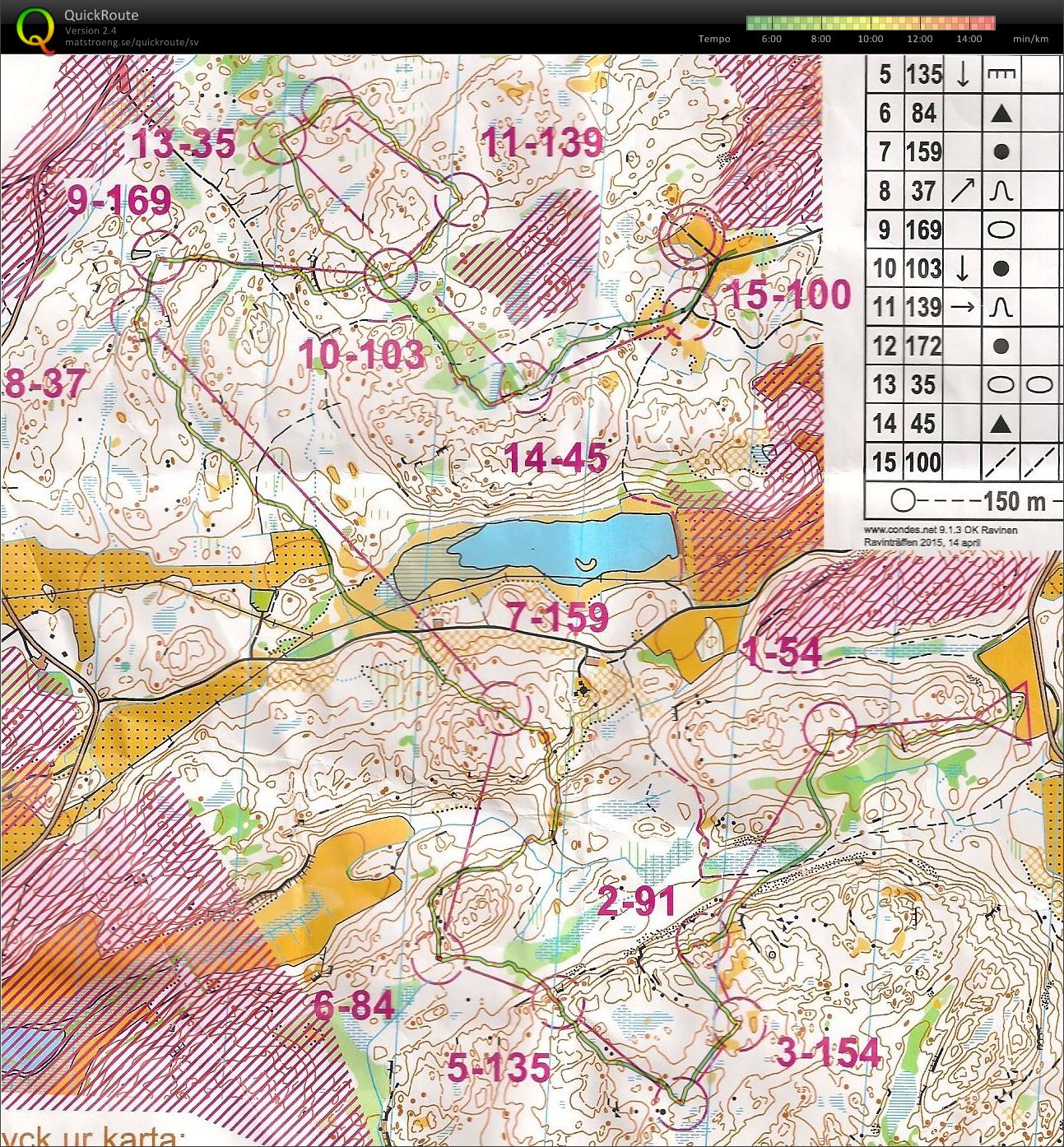Click the red end of the tempo color scale
The width and height of the screenshot is (1064, 1147).
click(x=987, y=22)
